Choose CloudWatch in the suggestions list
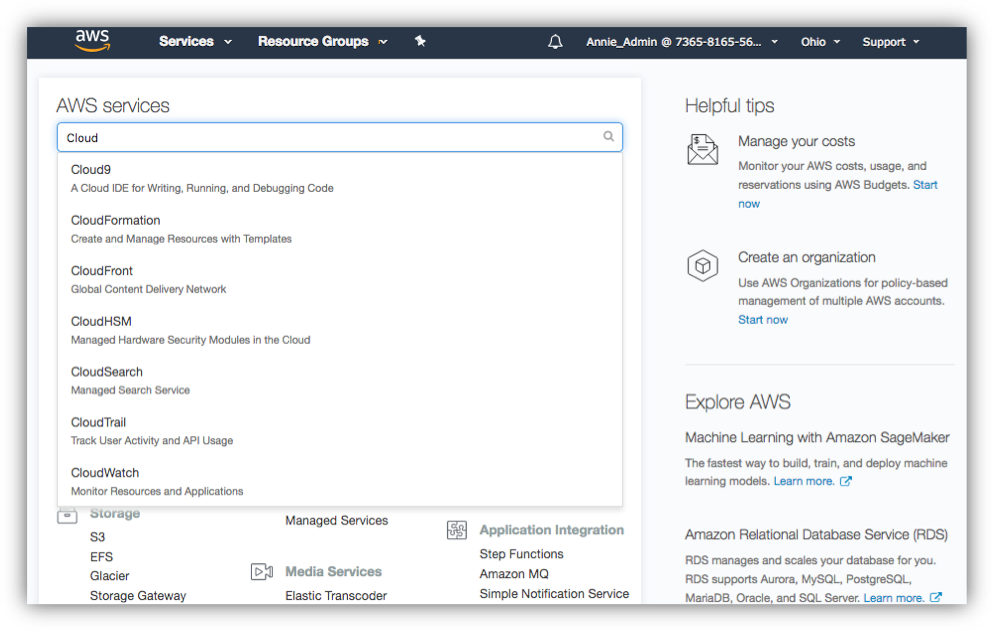Screen dimensions: 993x631 339,481
